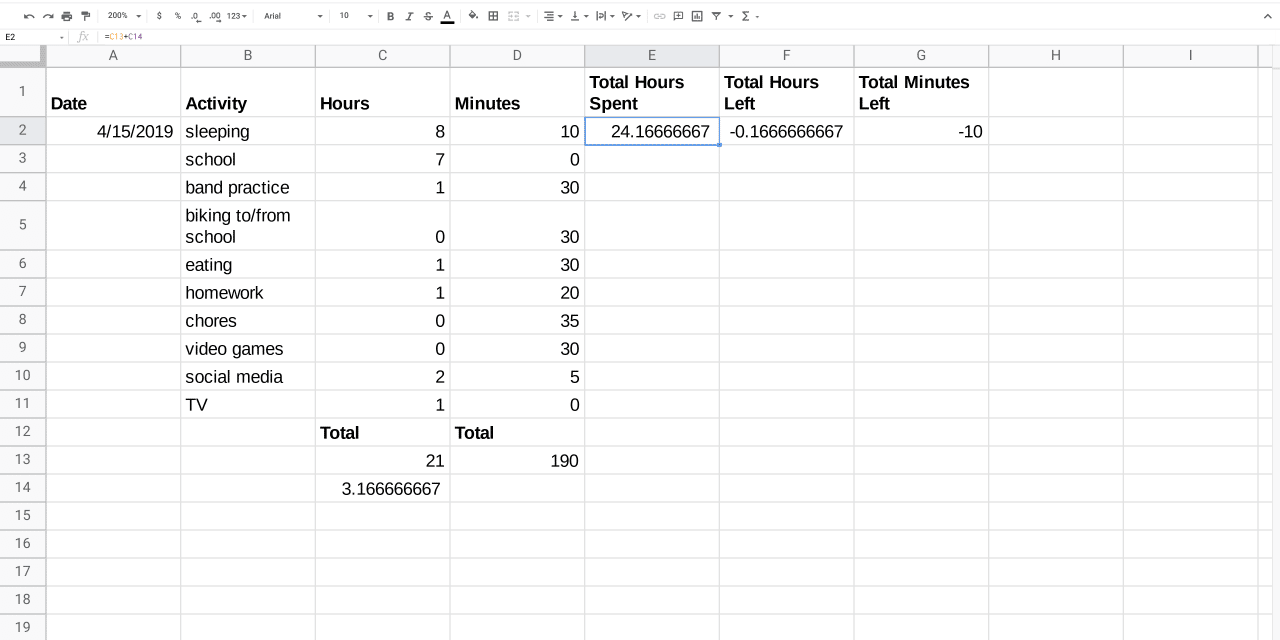Open the Arial font dropdown
Image resolution: width=1280 pixels, height=640 pixels.
(292, 16)
